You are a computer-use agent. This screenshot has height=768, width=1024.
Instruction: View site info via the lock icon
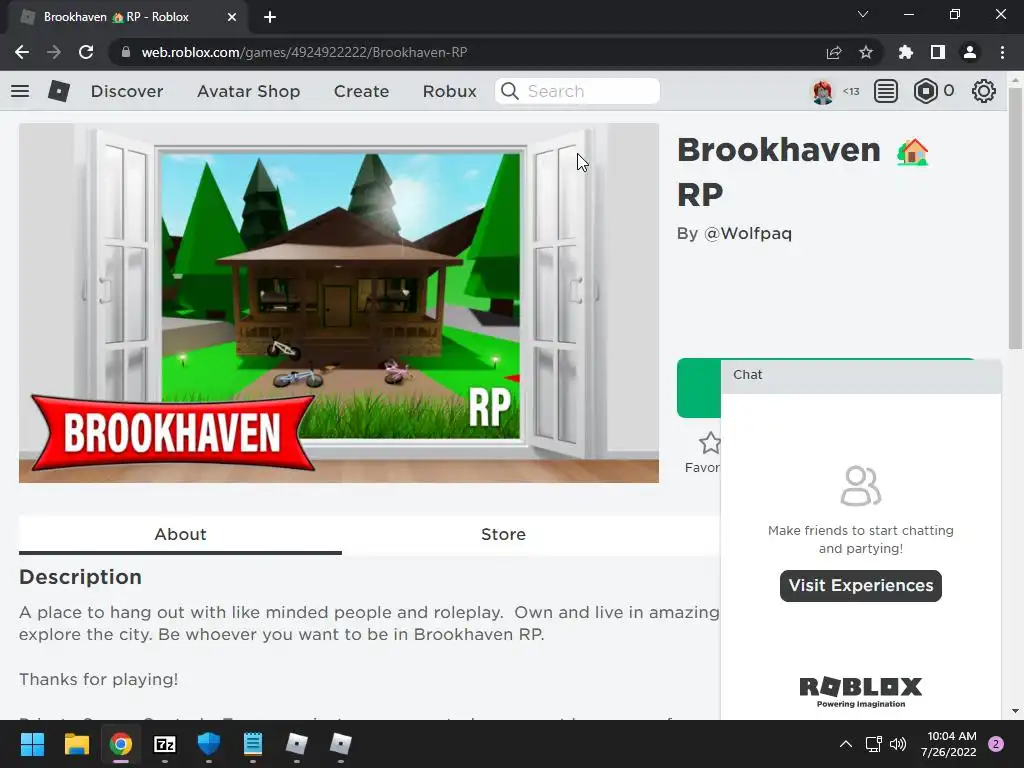click(125, 52)
